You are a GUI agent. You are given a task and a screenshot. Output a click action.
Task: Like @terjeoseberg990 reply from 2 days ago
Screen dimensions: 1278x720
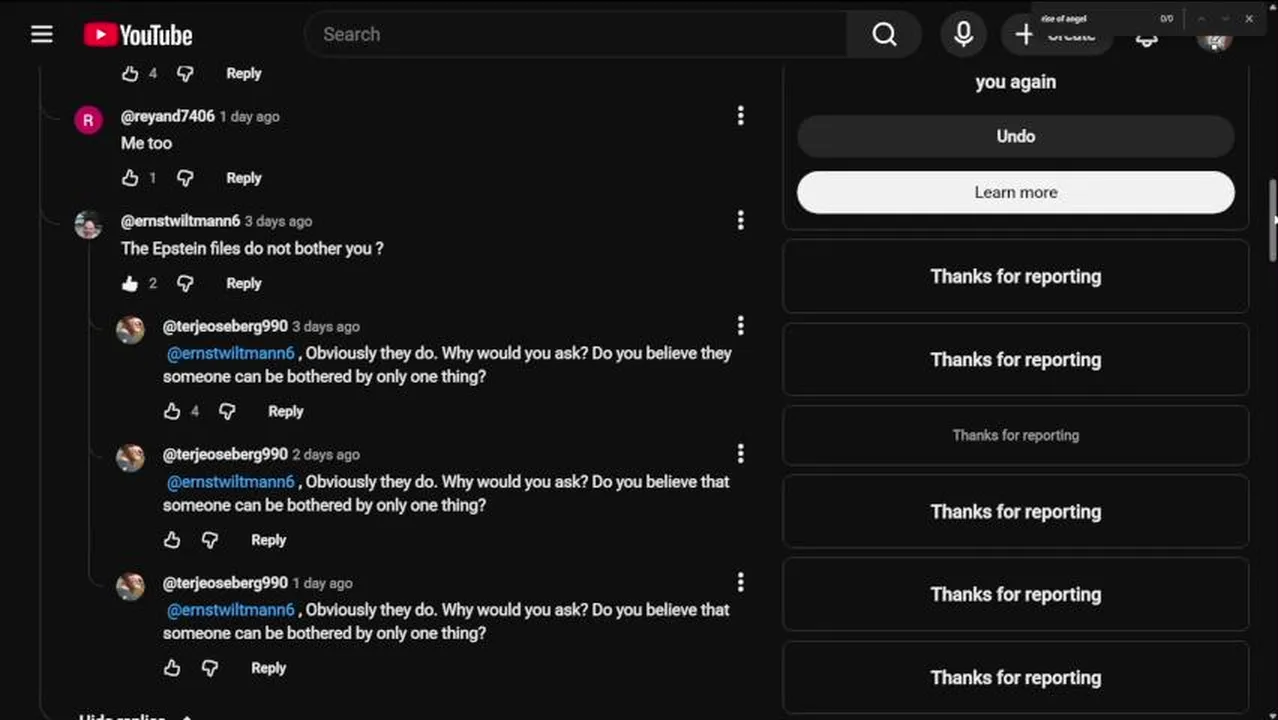(x=172, y=540)
